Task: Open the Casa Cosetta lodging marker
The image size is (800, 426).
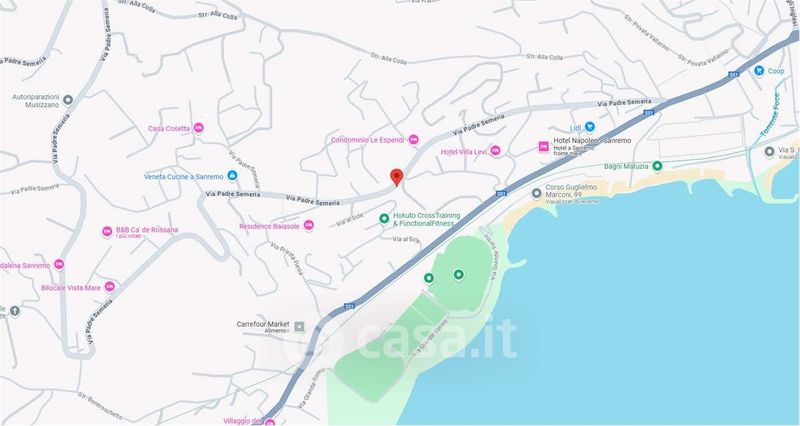Action: 198,128
